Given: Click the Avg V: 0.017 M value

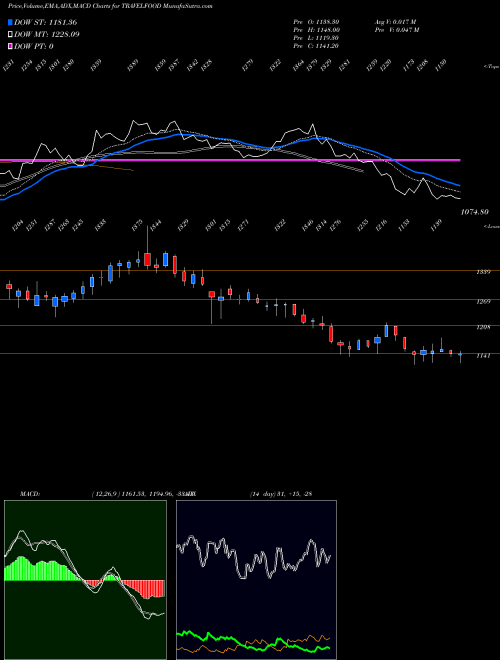Looking at the screenshot, I should [x=396, y=21].
